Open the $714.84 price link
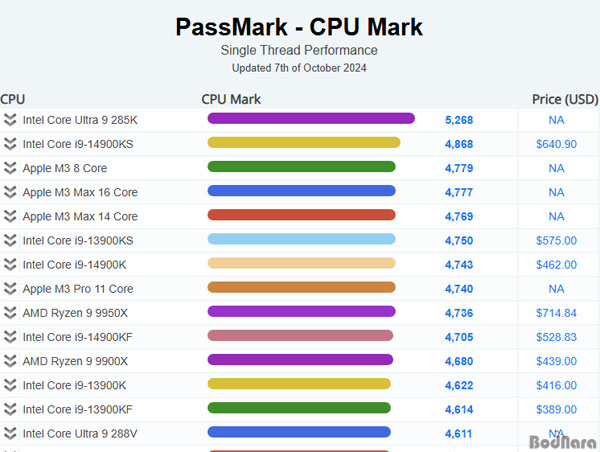Image resolution: width=600 pixels, height=452 pixels. (556, 313)
